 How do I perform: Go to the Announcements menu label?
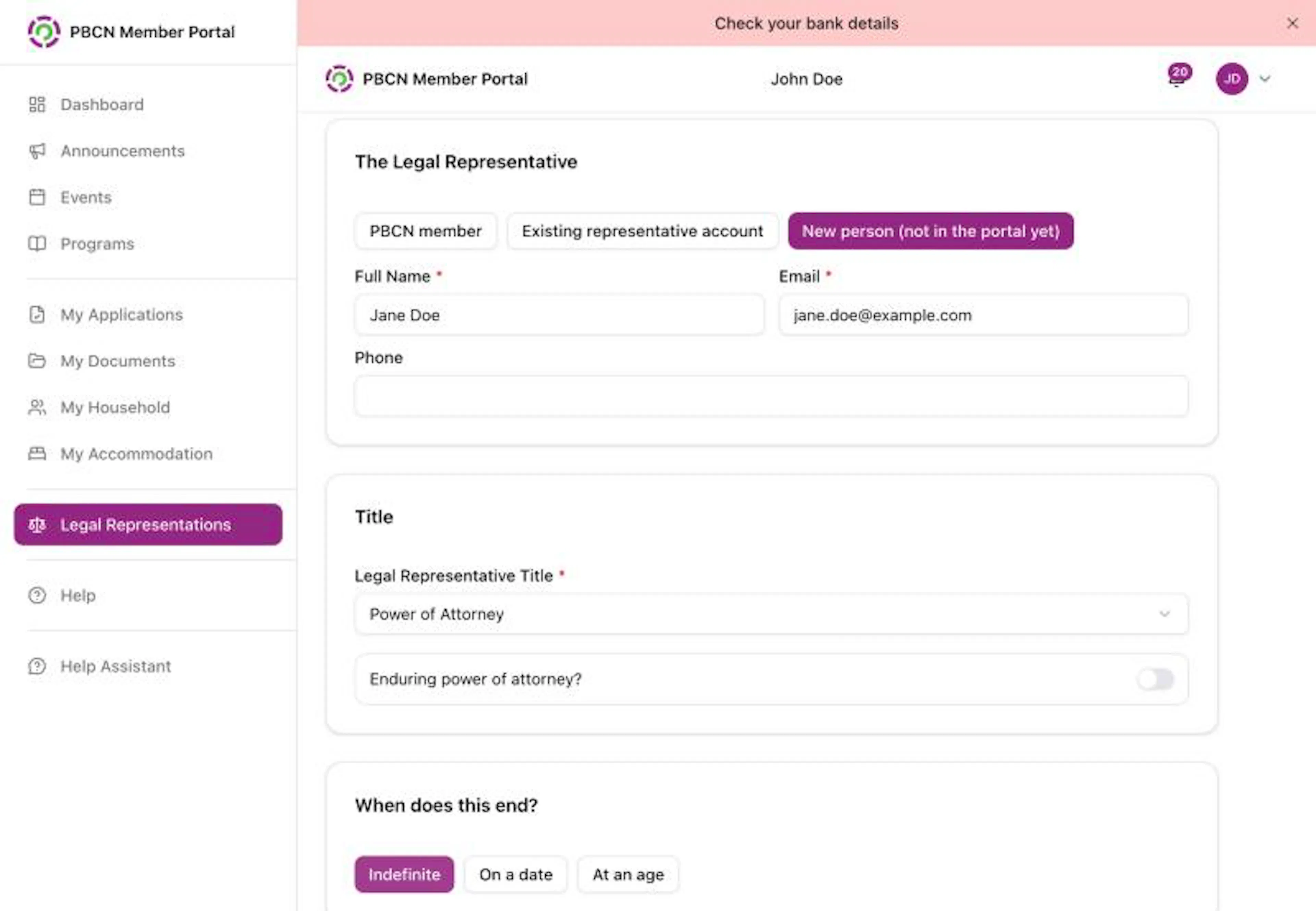pyautogui.click(x=123, y=151)
